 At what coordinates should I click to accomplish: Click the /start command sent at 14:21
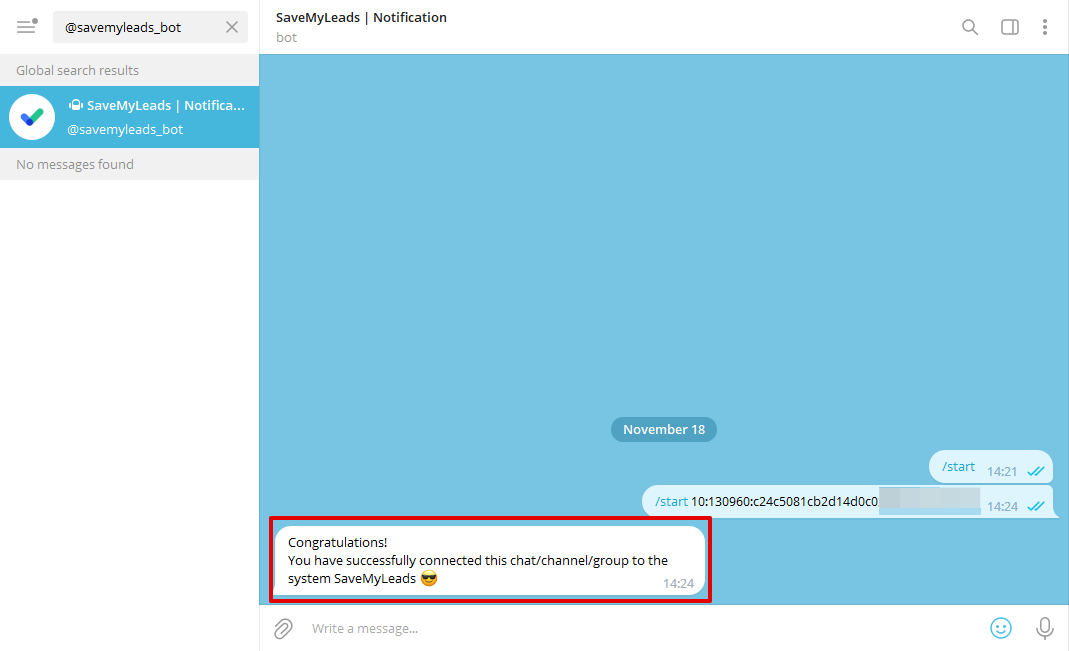click(x=958, y=466)
